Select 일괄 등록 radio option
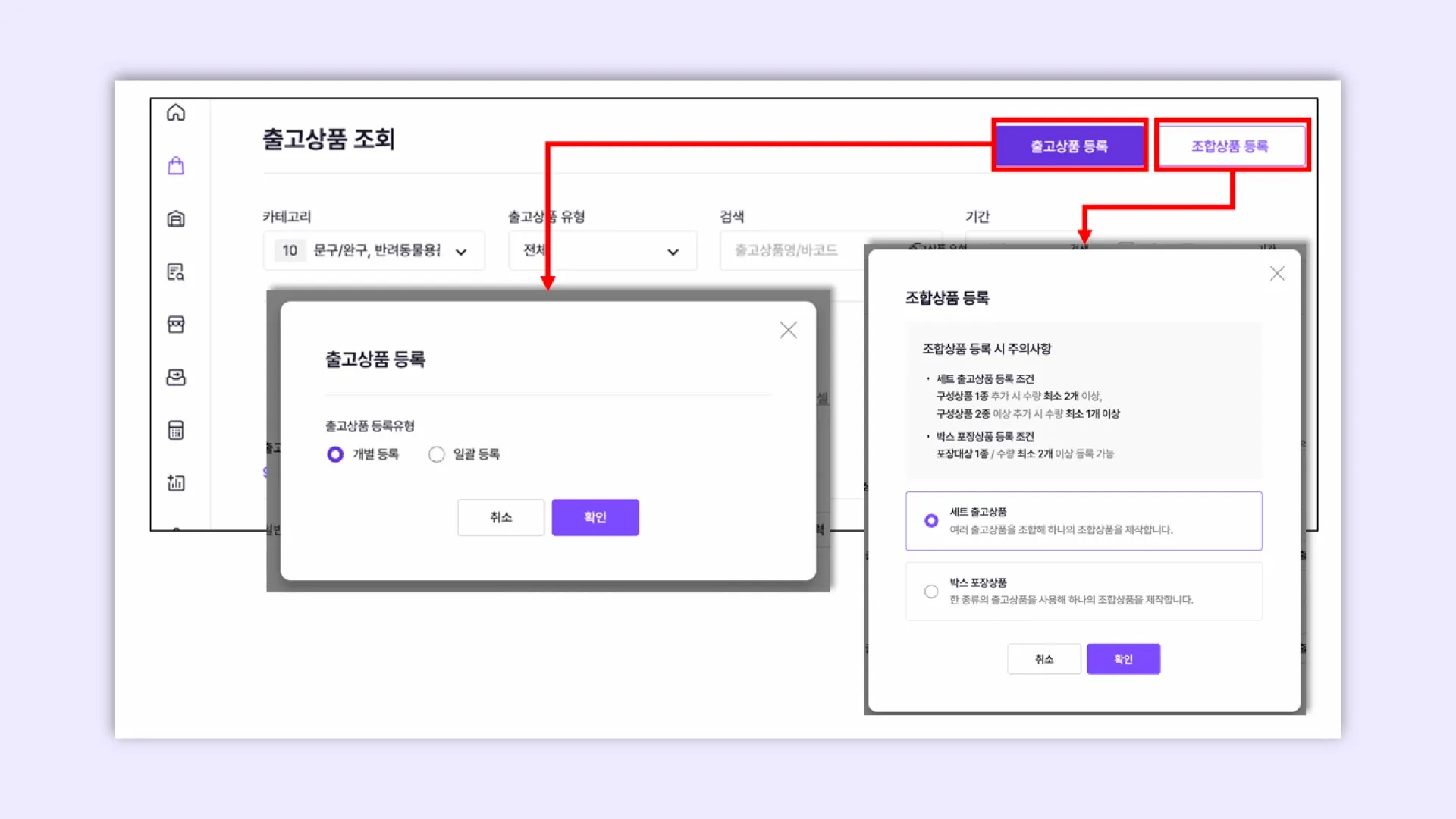The width and height of the screenshot is (1456, 819). pyautogui.click(x=437, y=454)
